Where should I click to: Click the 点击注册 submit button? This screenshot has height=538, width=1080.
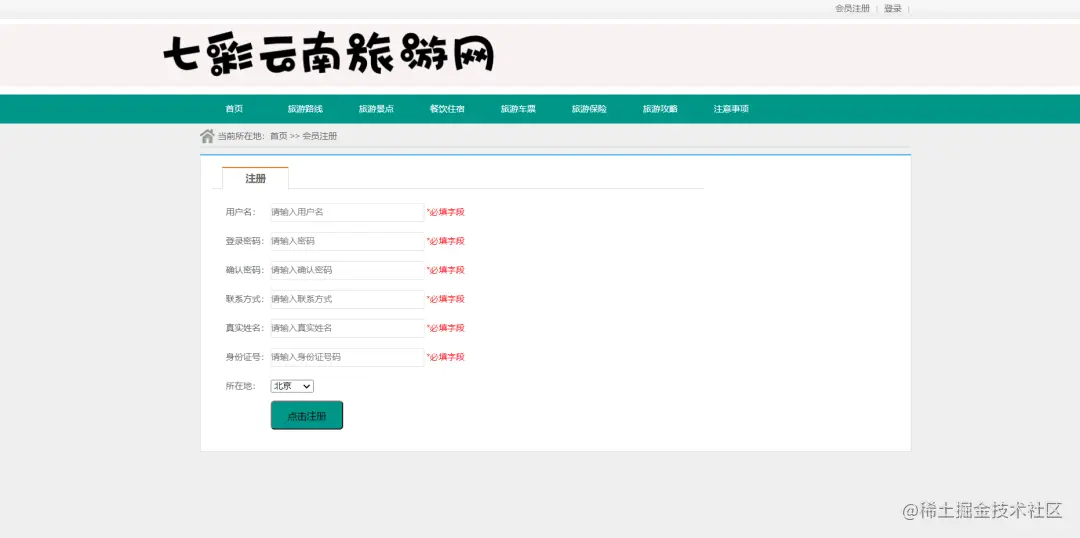307,415
